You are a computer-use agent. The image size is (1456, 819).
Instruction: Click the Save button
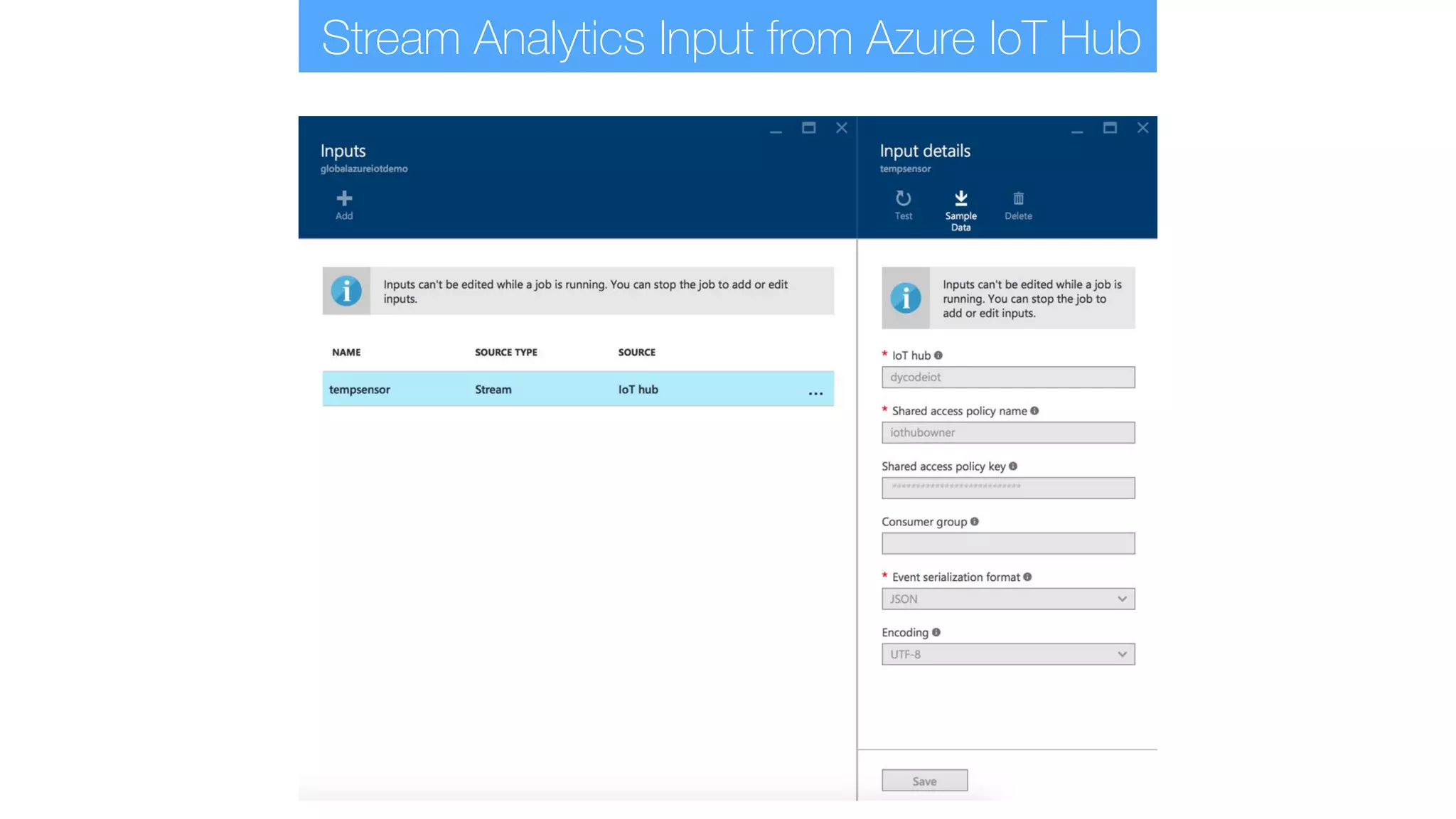pyautogui.click(x=924, y=781)
